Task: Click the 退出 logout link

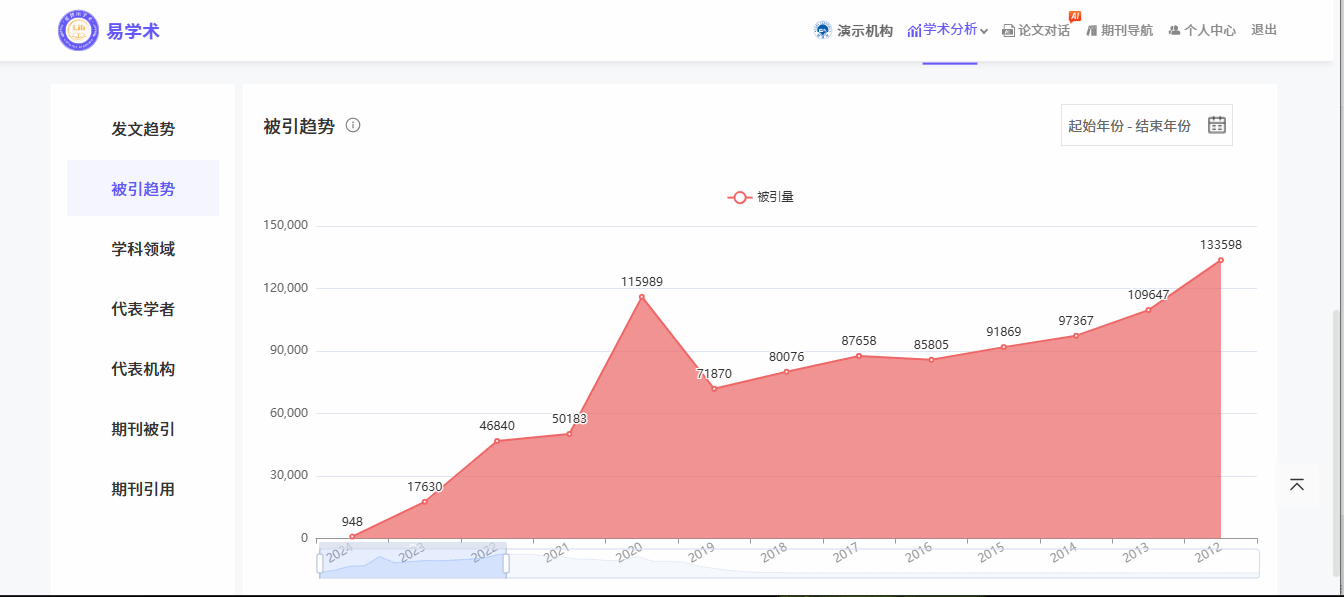Action: click(x=1264, y=30)
